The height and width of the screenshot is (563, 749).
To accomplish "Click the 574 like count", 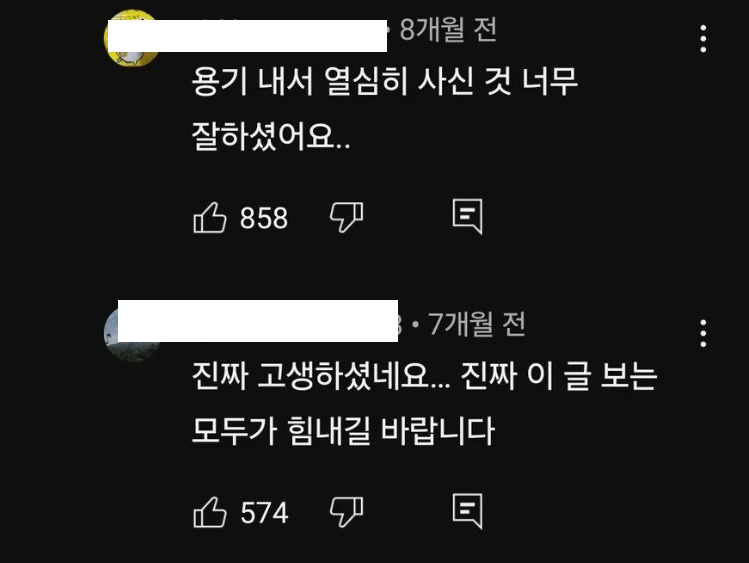I will pyautogui.click(x=264, y=513).
